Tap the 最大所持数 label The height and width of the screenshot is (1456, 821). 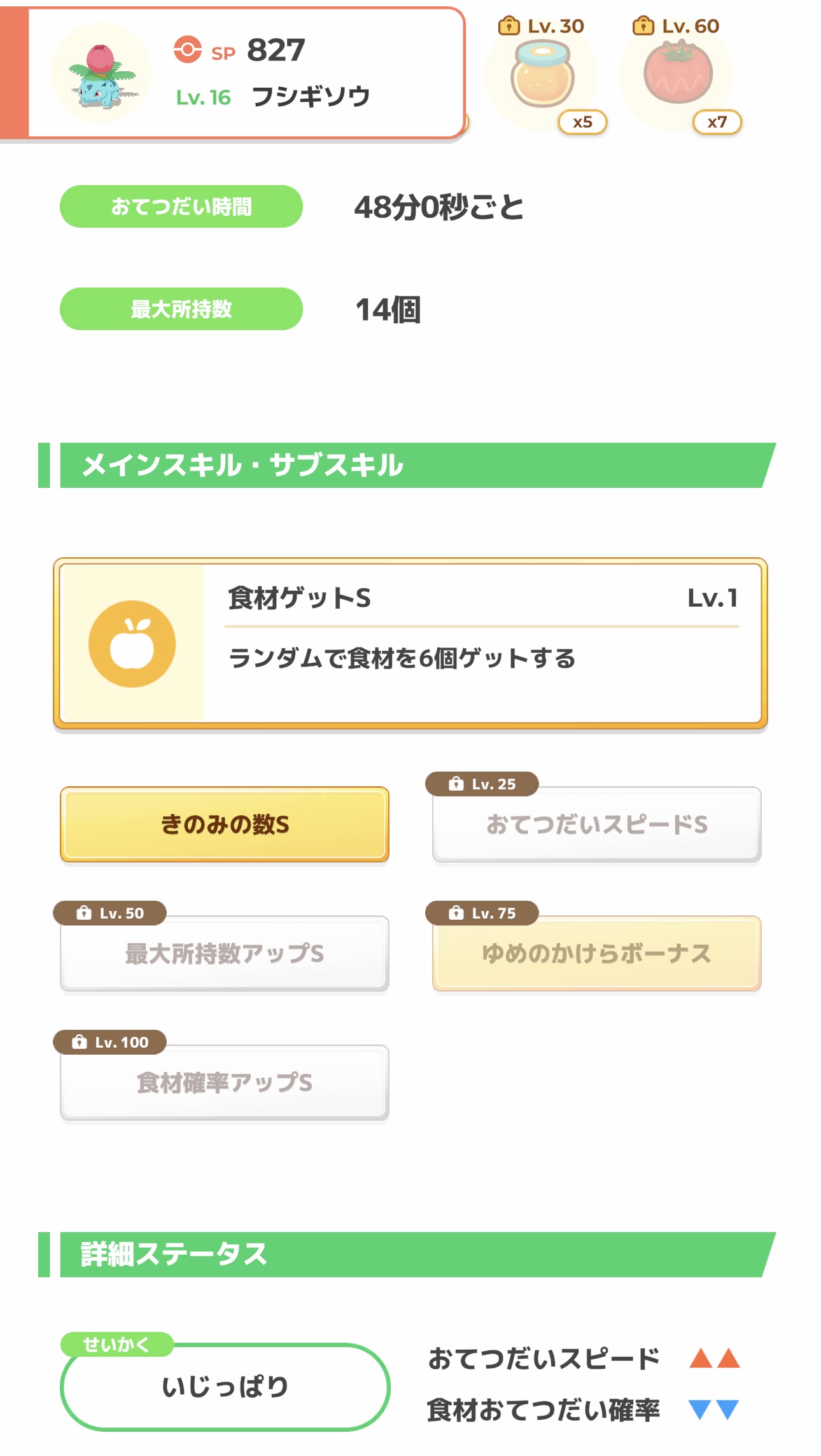(181, 309)
